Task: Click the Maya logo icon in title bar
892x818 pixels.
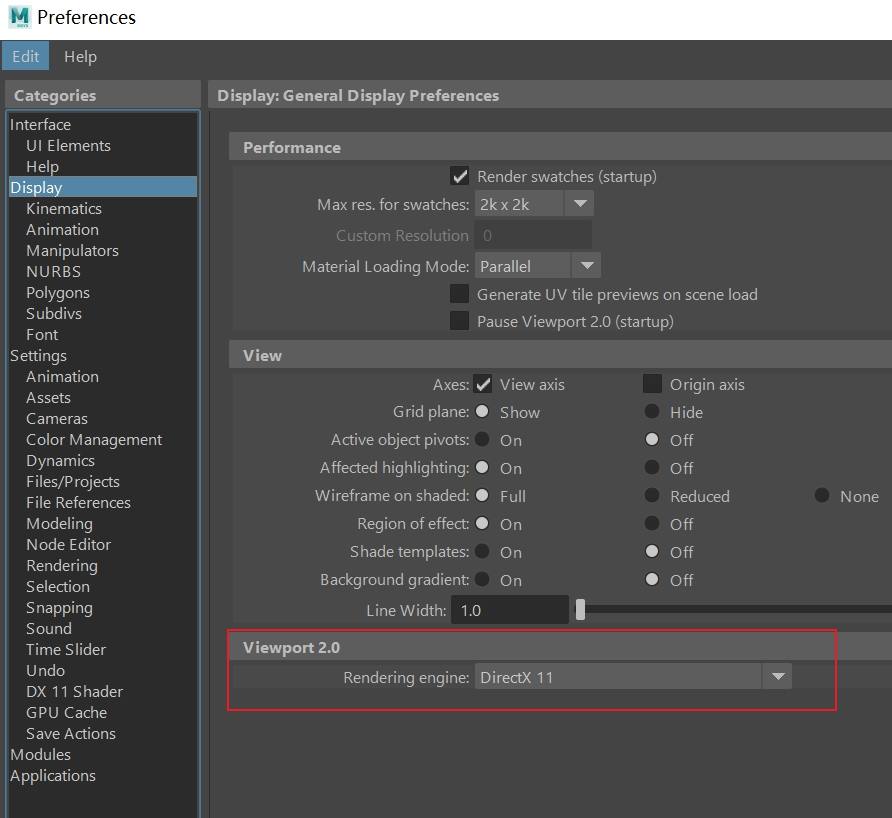Action: pyautogui.click(x=19, y=17)
